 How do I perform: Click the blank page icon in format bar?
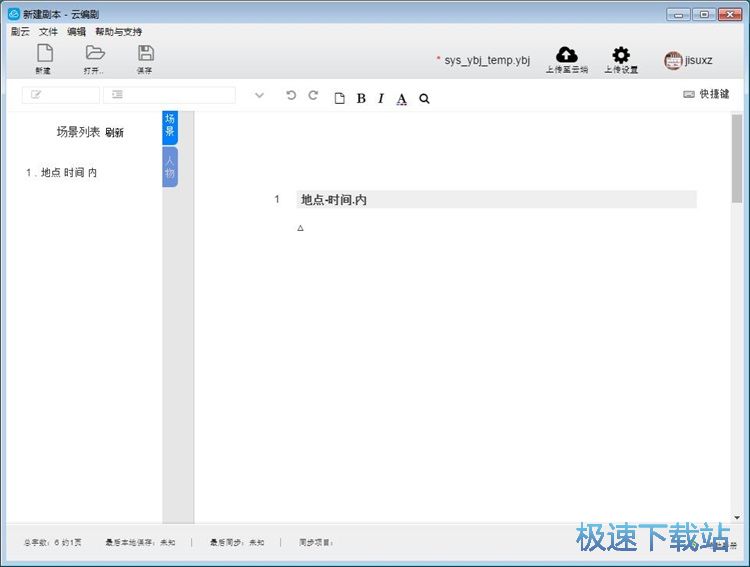pyautogui.click(x=339, y=98)
